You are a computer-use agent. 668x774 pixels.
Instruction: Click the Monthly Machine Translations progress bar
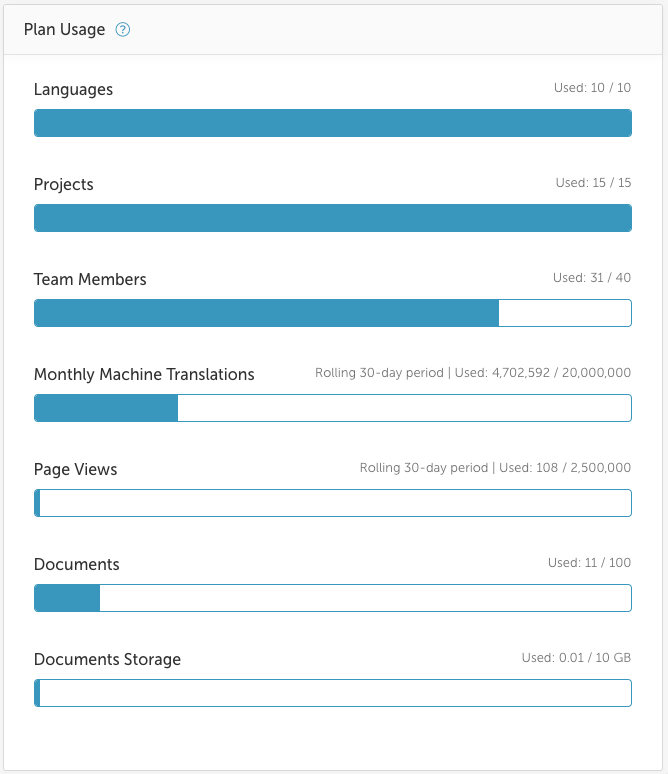(x=333, y=408)
